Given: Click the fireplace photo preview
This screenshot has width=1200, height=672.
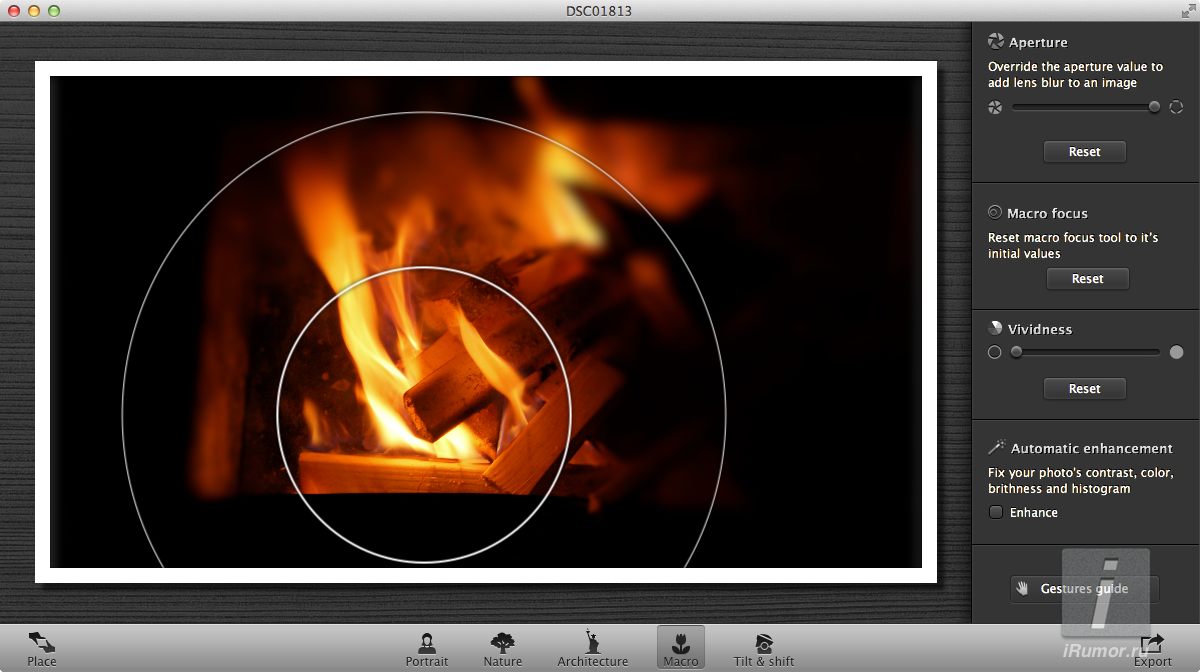Looking at the screenshot, I should pyautogui.click(x=486, y=322).
